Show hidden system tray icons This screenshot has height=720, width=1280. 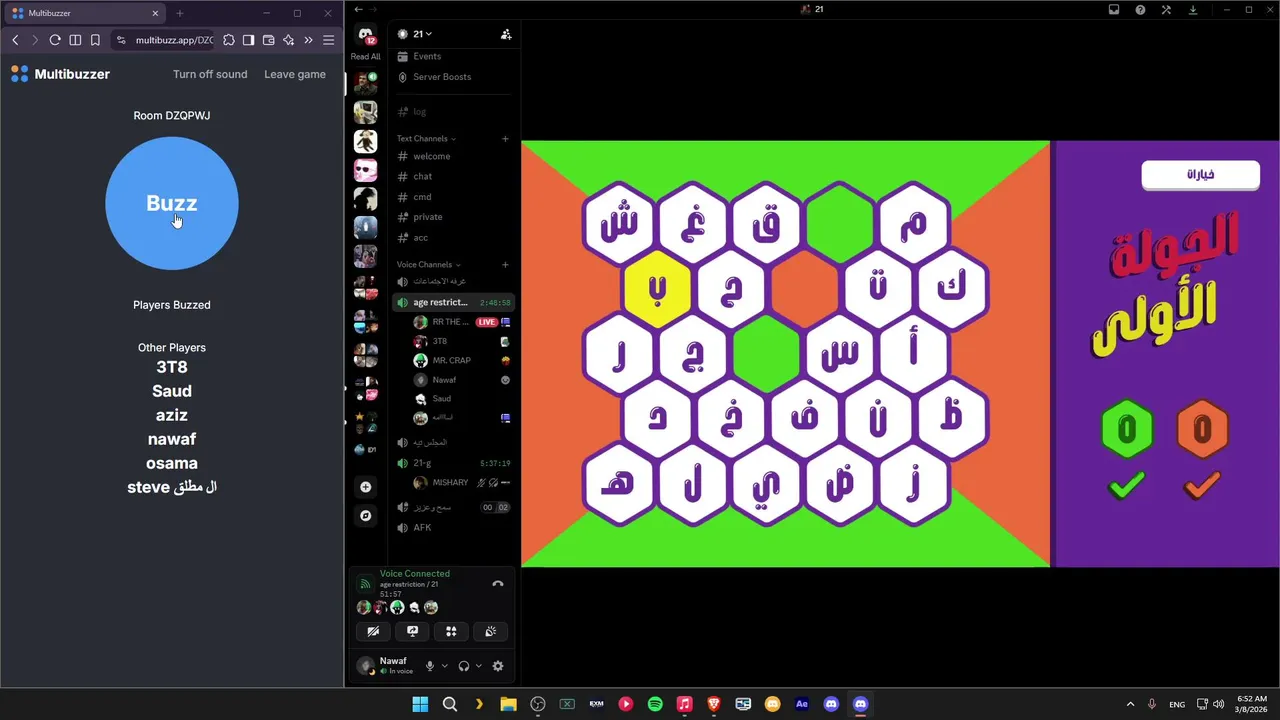point(1130,704)
